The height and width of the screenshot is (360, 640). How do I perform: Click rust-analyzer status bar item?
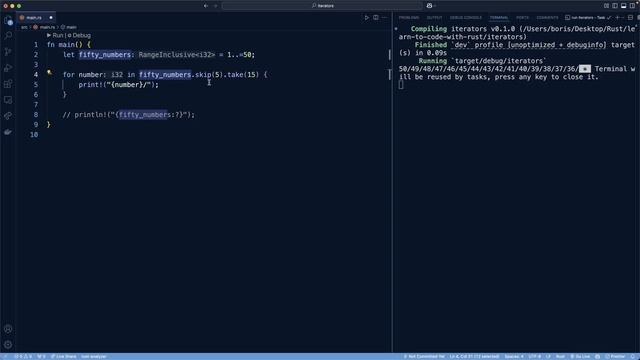pyautogui.click(x=94, y=356)
